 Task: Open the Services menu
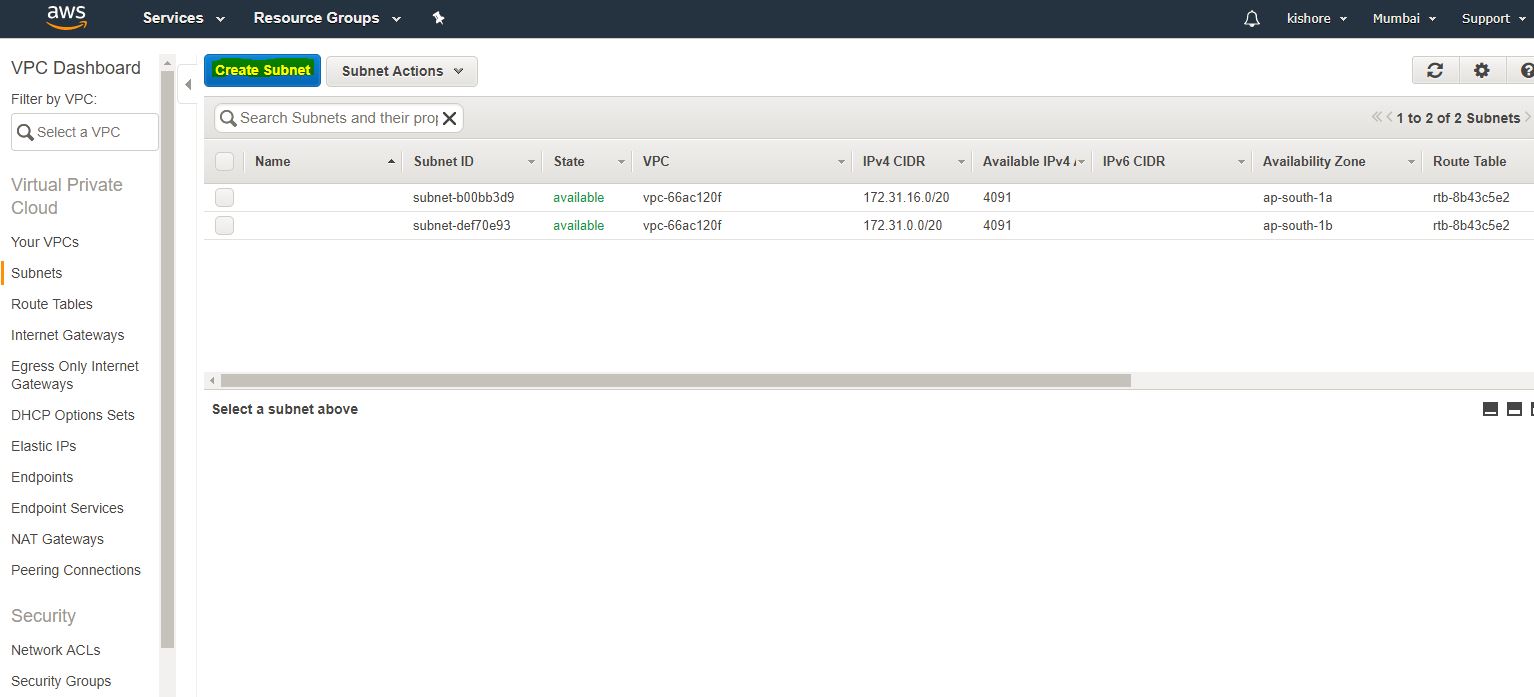pyautogui.click(x=184, y=18)
